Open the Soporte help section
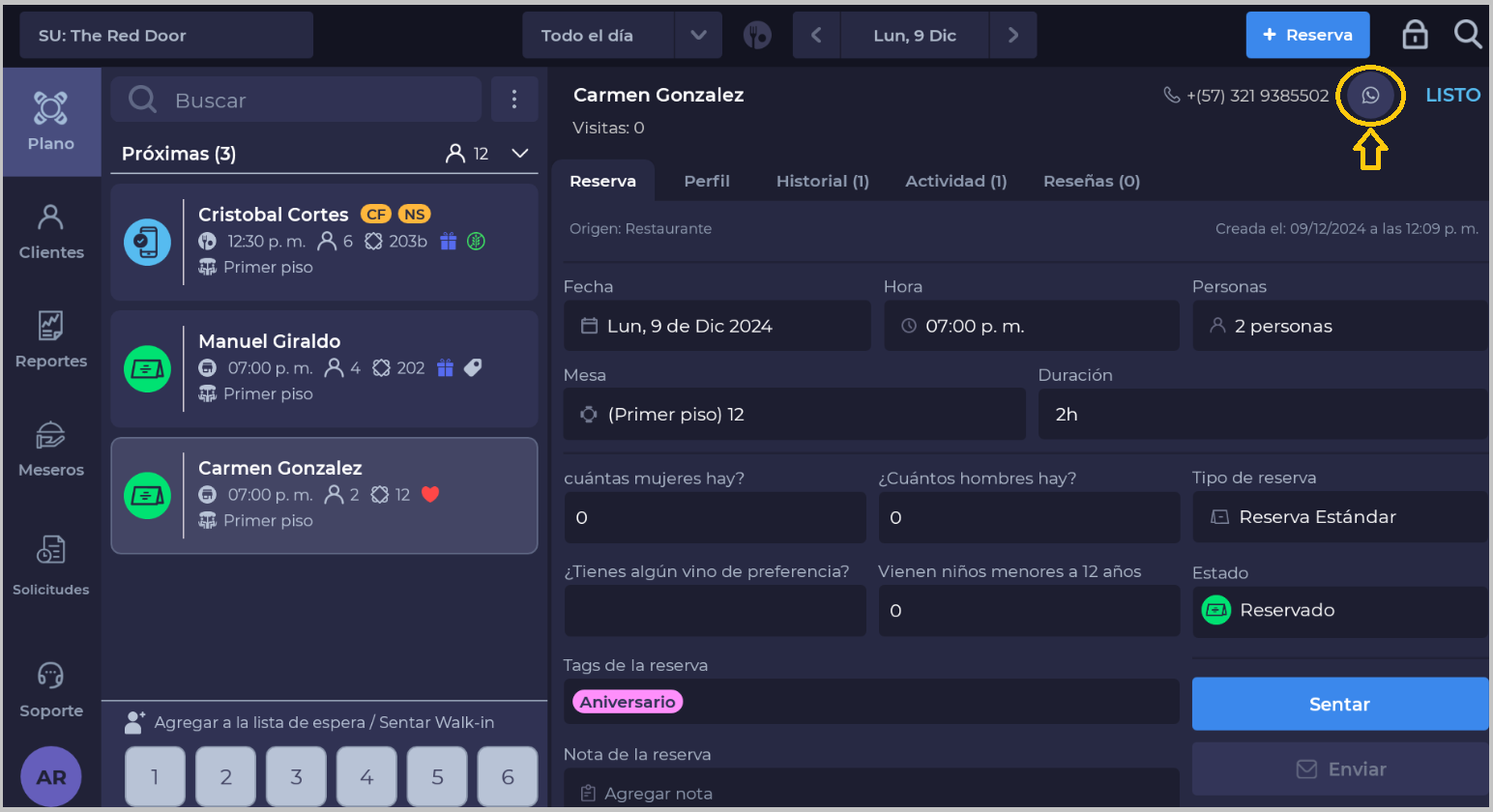1493x812 pixels. 51,690
